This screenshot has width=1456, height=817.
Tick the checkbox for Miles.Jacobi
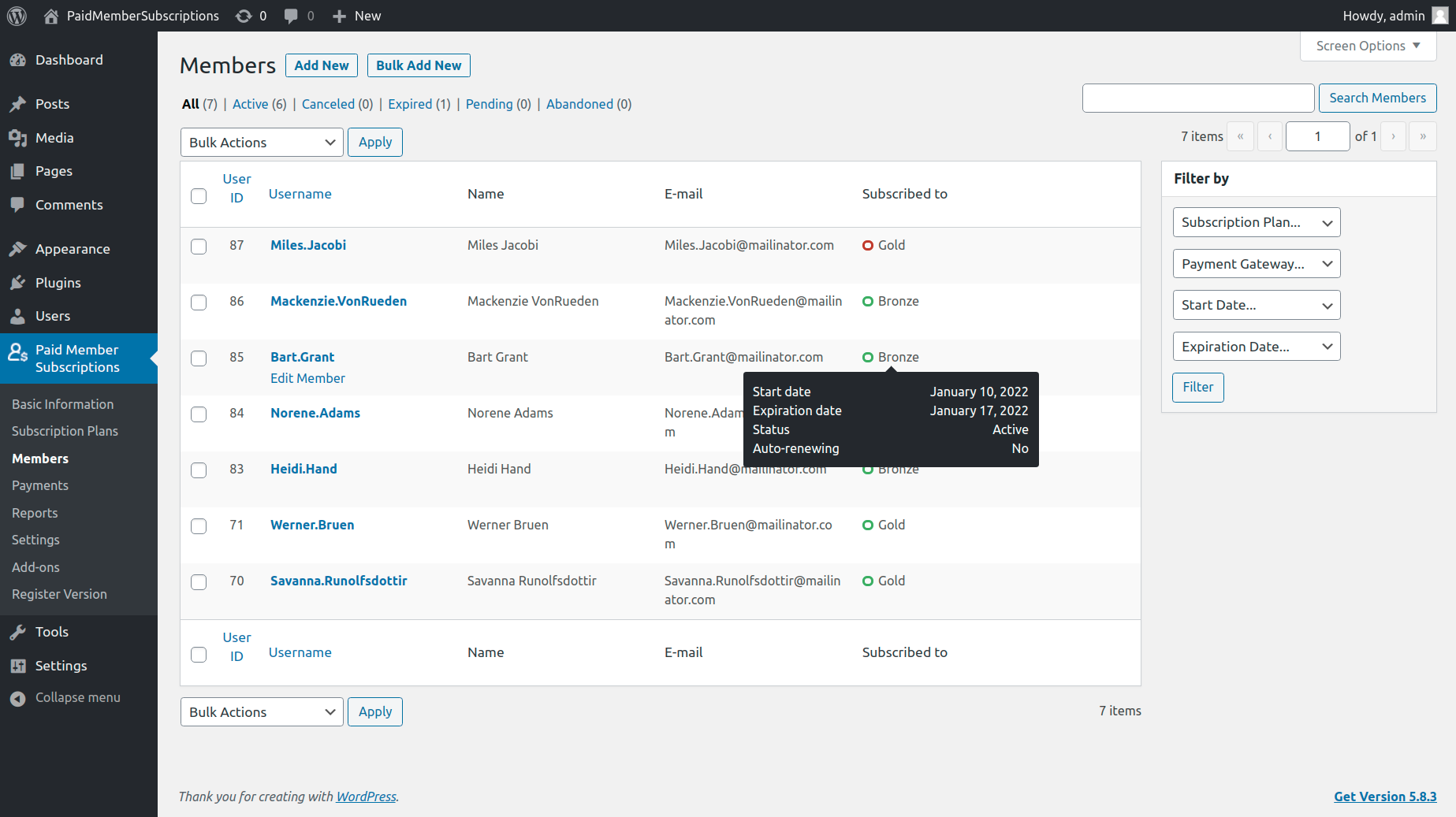tap(199, 247)
